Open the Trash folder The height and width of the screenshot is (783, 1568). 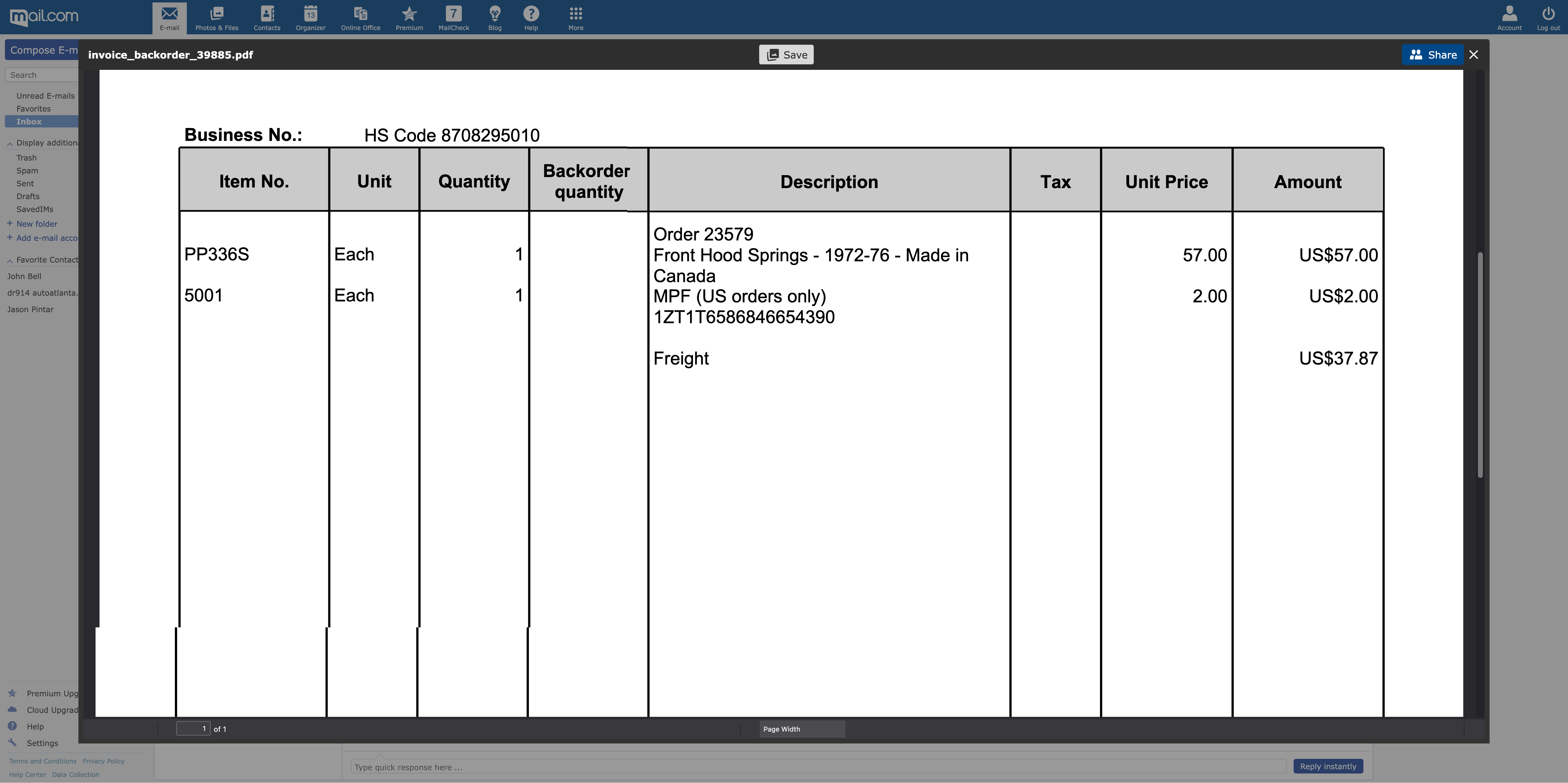[x=26, y=158]
